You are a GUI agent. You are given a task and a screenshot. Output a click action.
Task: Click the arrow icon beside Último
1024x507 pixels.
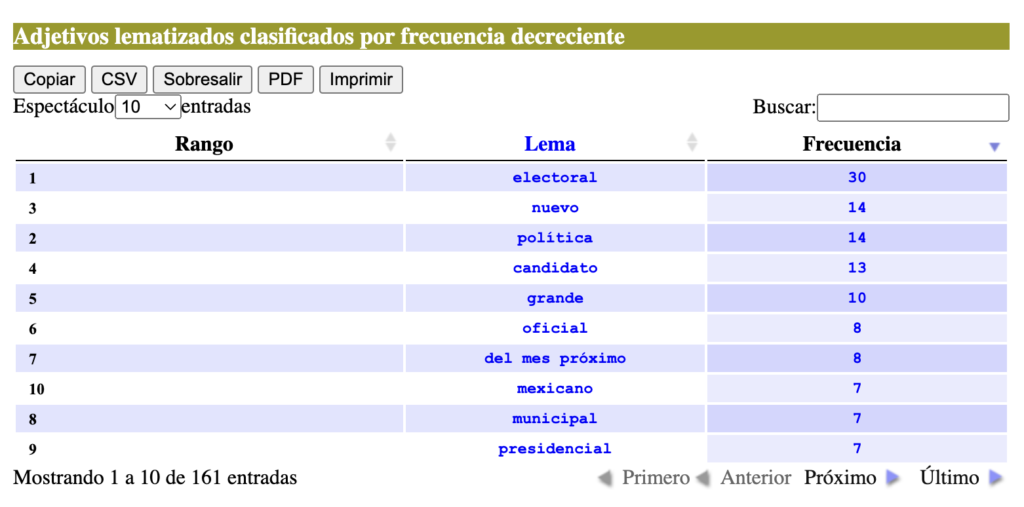click(x=995, y=478)
